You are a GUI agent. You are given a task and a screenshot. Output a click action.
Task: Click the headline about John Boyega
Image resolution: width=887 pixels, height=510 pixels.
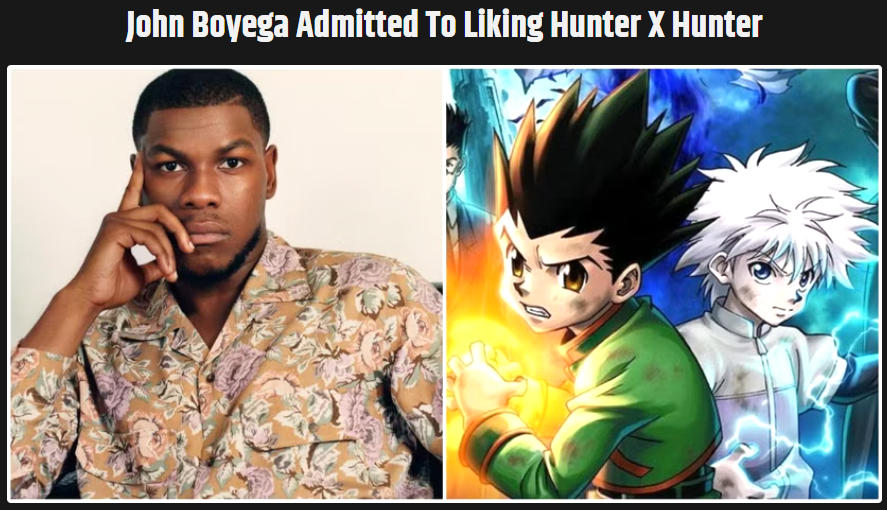coord(444,25)
